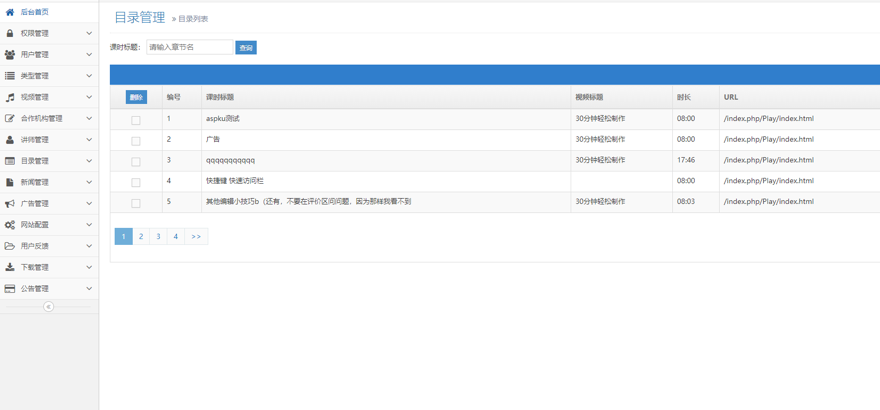Expand the 网站配置 chevron arrow
Image resolution: width=880 pixels, height=410 pixels.
[x=89, y=224]
